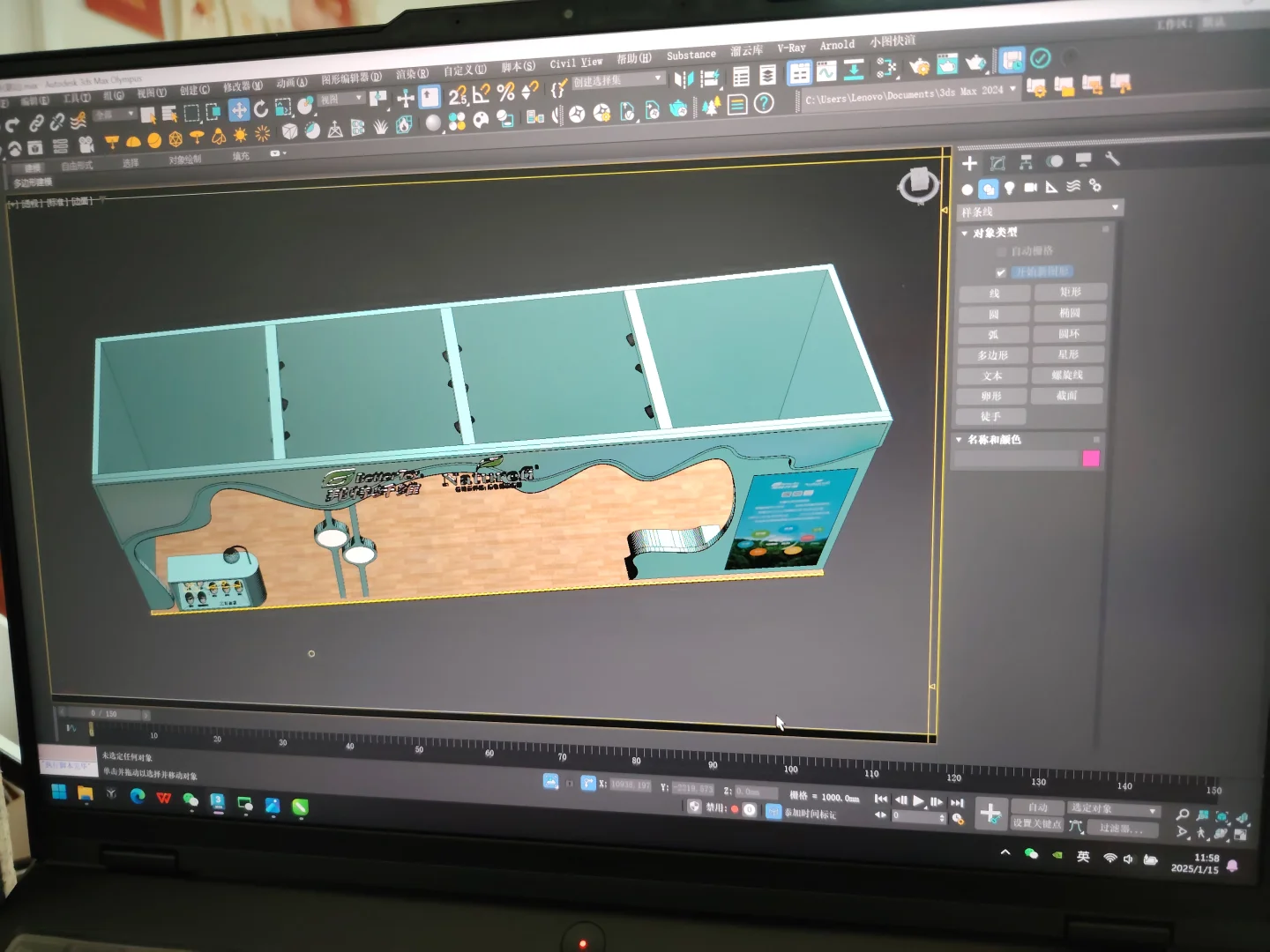Click the 星形 shape button
The width and height of the screenshot is (1270, 952).
click(x=1068, y=354)
